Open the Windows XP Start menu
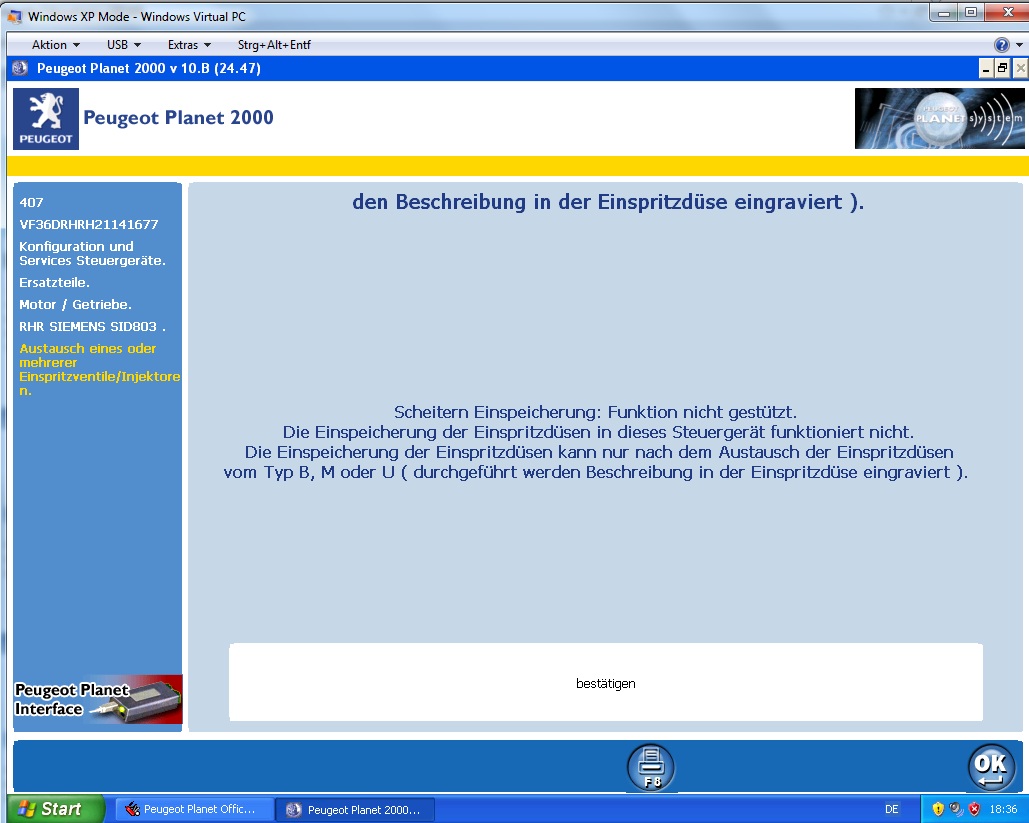The height and width of the screenshot is (823, 1029). [x=55, y=809]
